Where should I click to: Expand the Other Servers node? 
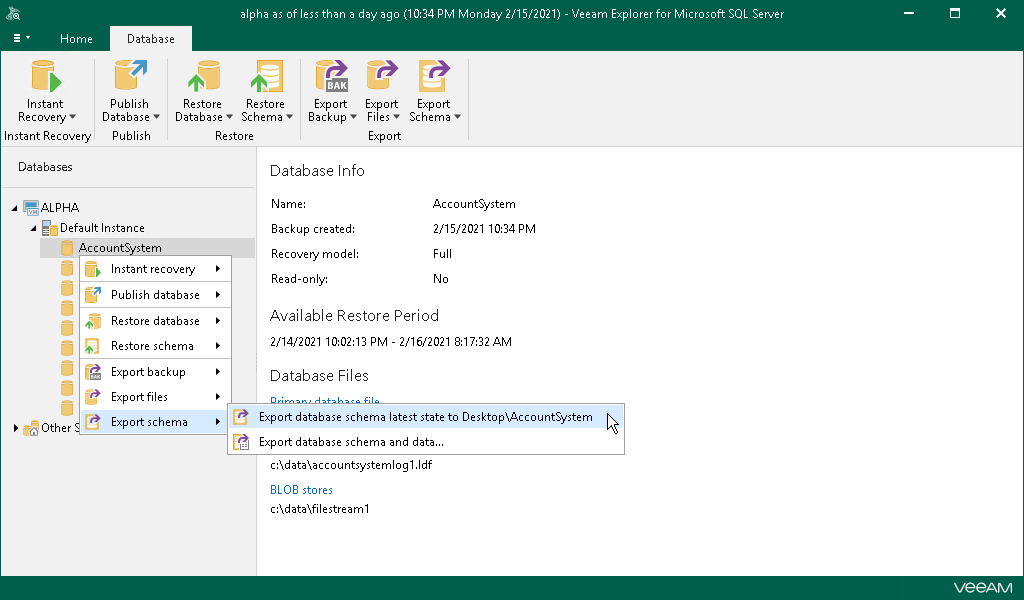click(16, 428)
